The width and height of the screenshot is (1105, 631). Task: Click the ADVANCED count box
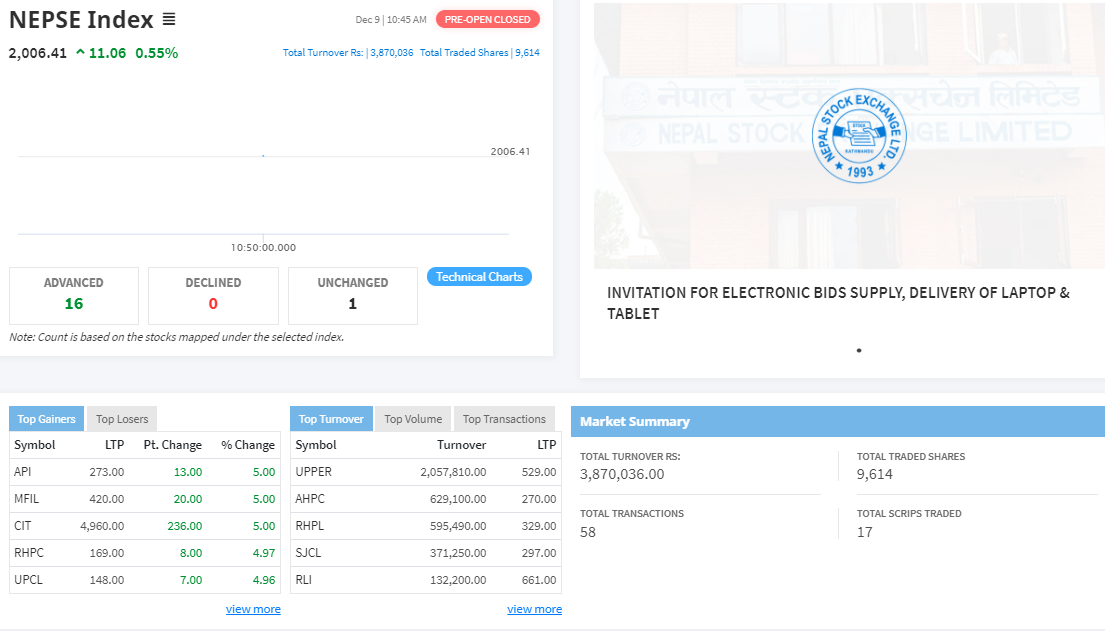click(x=74, y=295)
